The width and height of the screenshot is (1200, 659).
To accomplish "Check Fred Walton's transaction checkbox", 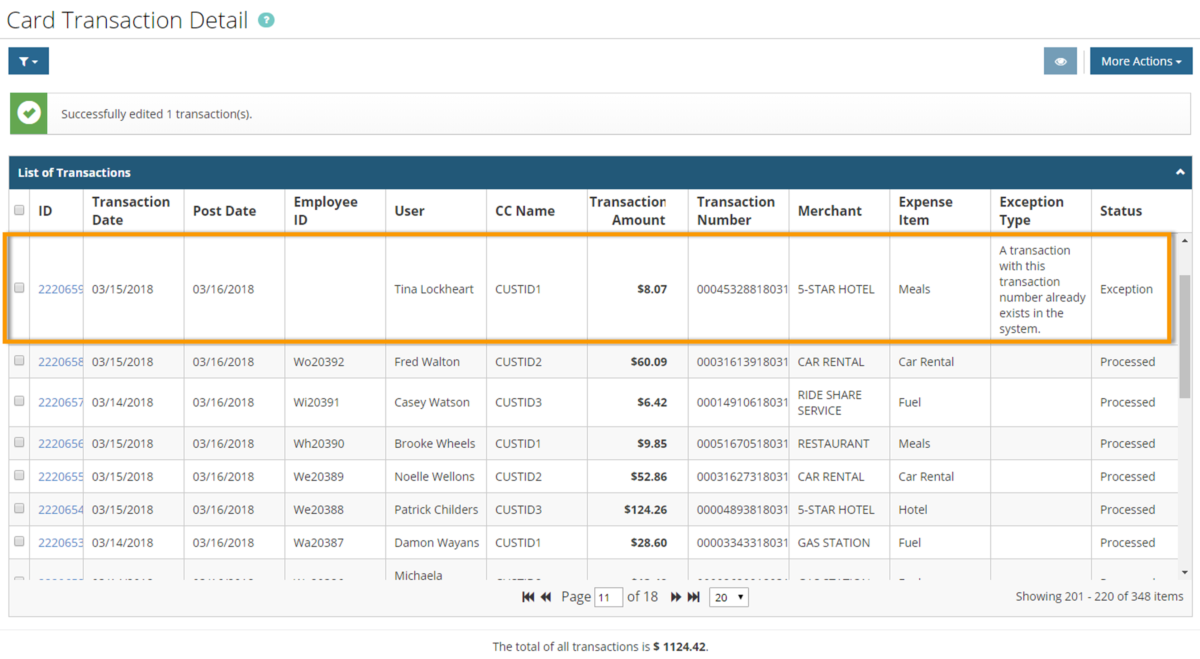I will coord(18,361).
